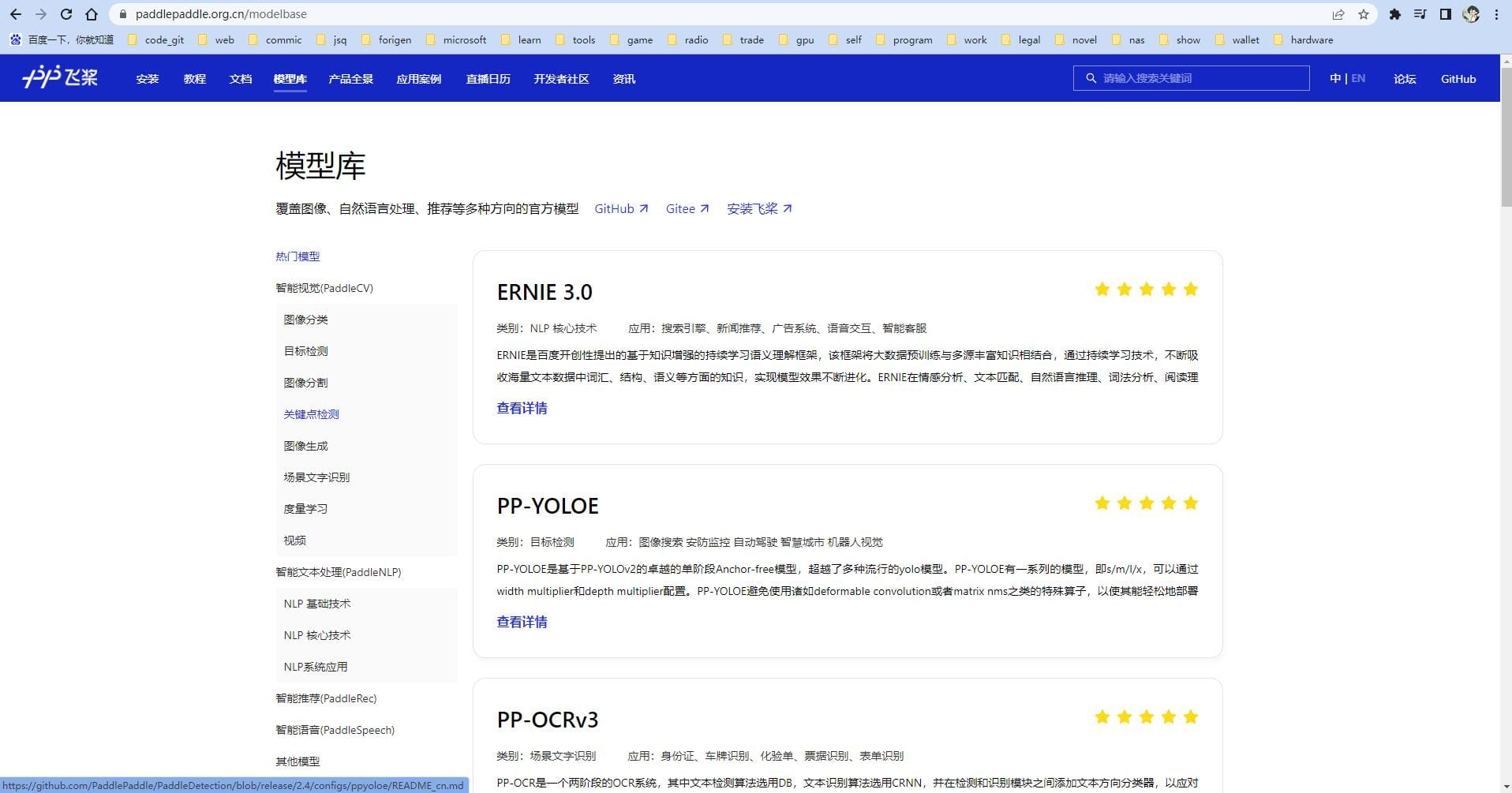This screenshot has width=1512, height=793.
Task: Select NLP 核心技术 in the sidebar
Action: coord(317,635)
